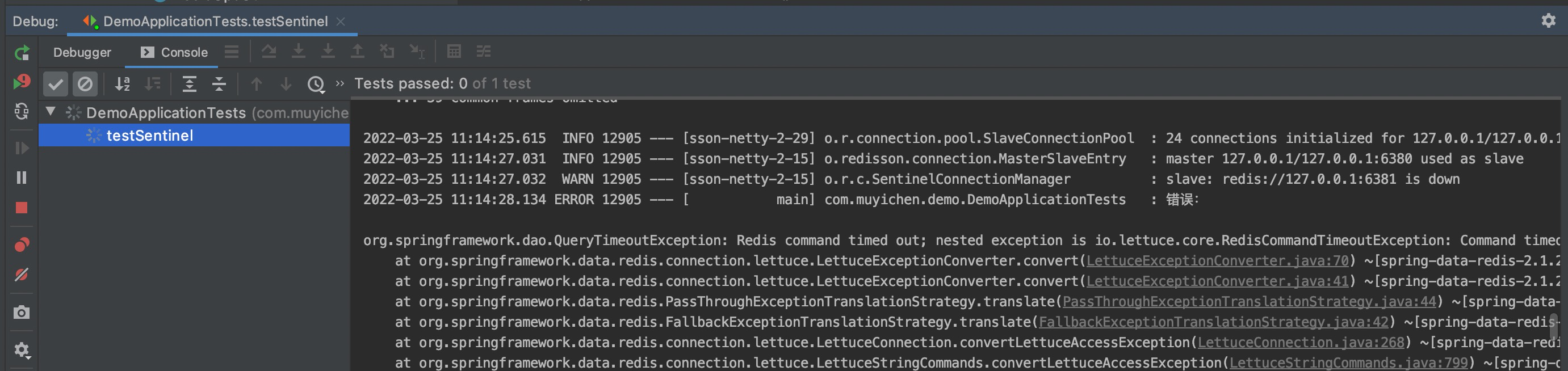Toggle Show Passed tests checkmark
Screen dimensions: 1568x371
pos(56,84)
